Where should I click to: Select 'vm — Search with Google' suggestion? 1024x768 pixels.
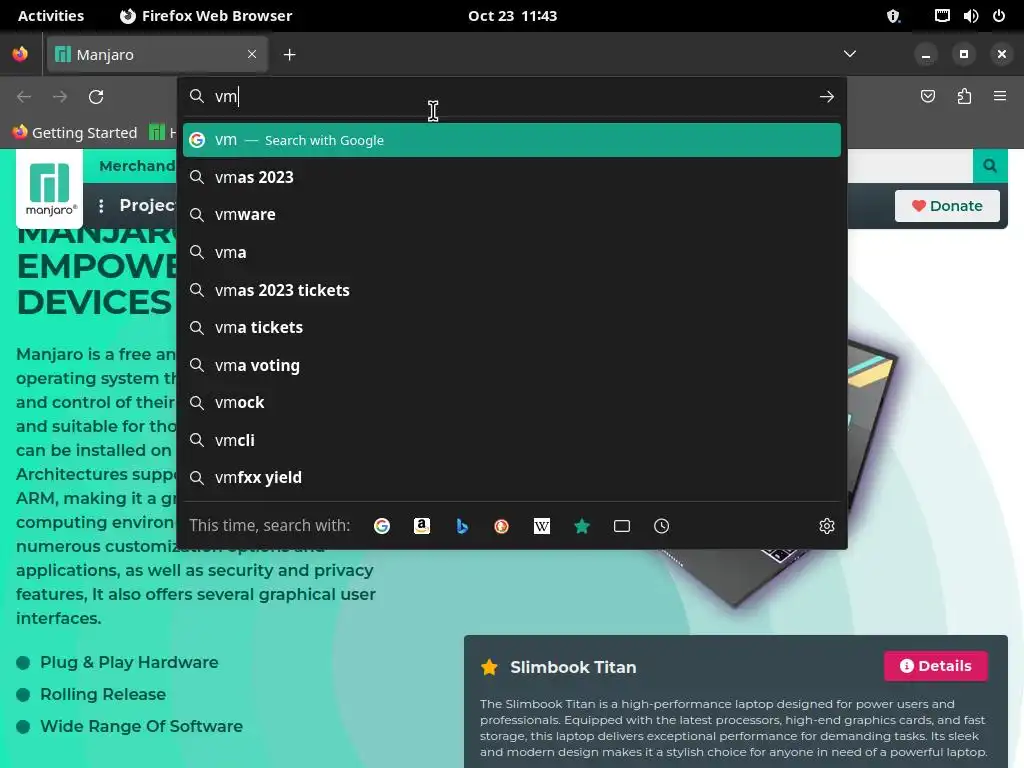pos(512,140)
